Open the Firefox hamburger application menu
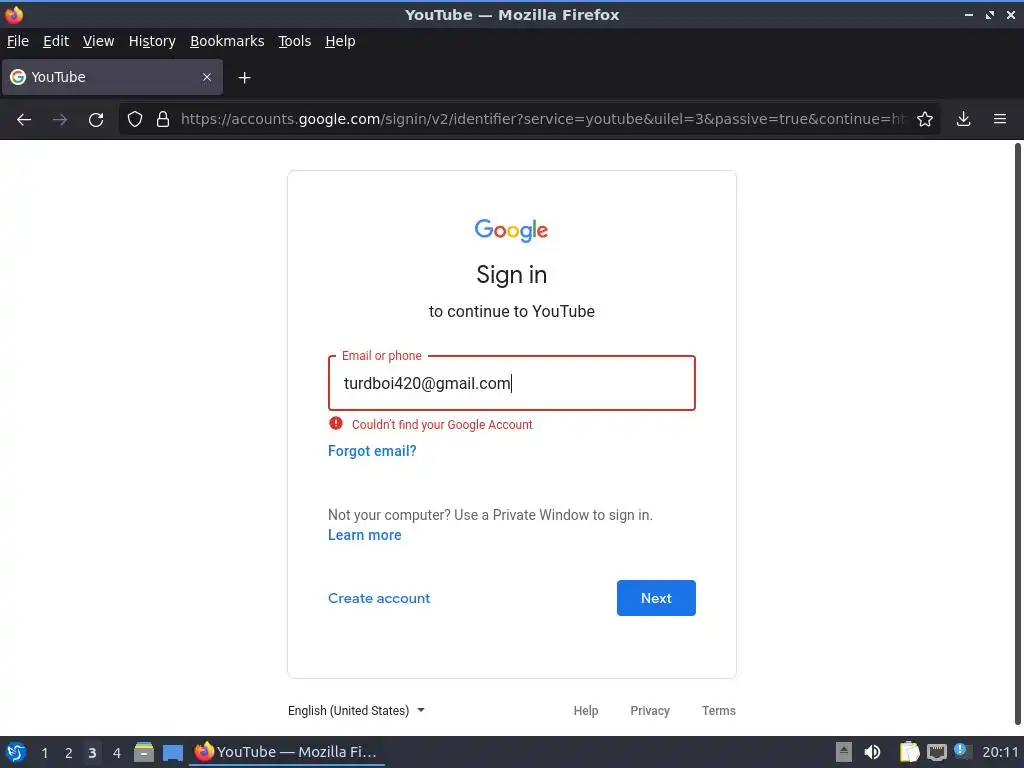This screenshot has height=768, width=1024. point(1000,119)
